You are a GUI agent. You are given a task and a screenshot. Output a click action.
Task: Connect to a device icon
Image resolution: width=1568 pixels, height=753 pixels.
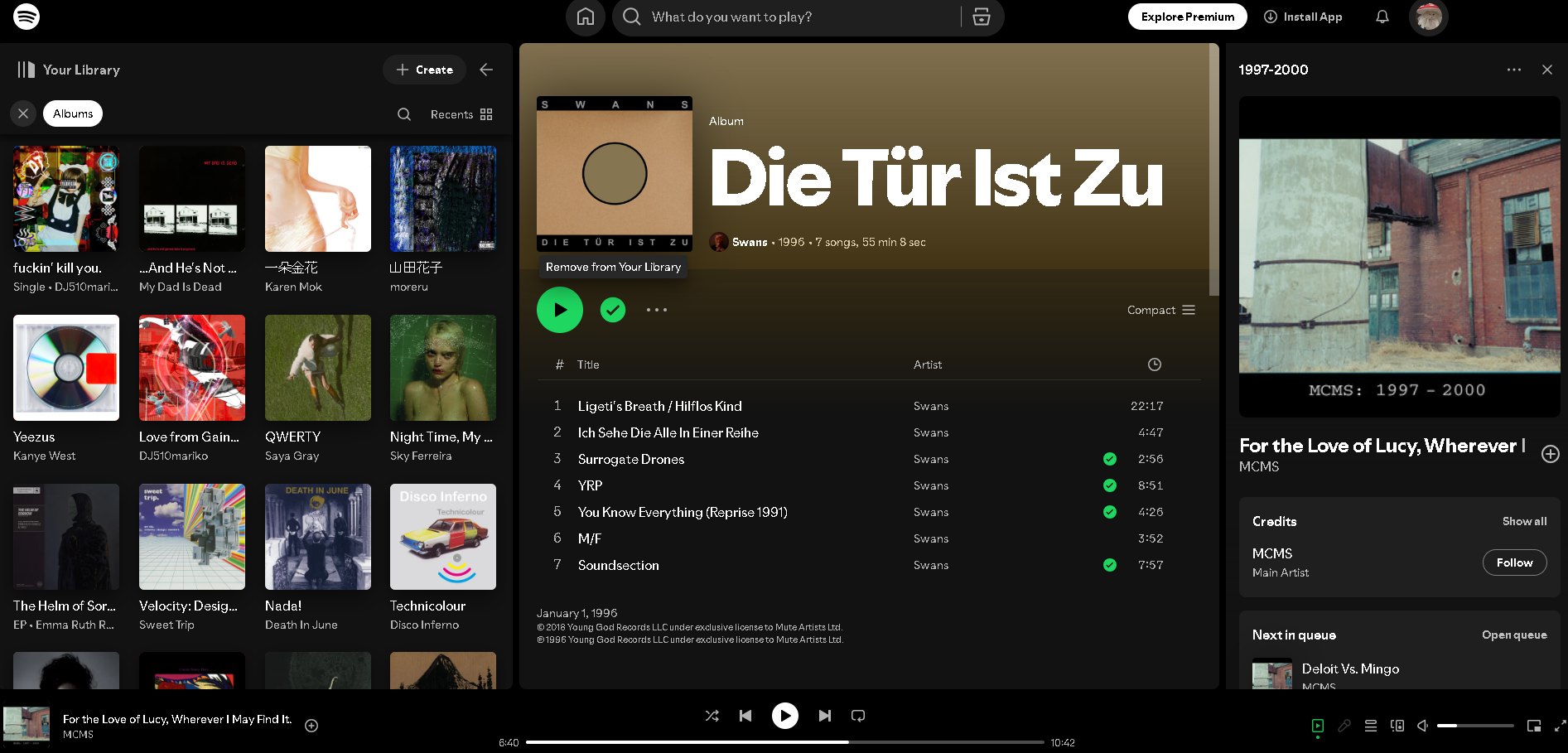pos(1397,726)
